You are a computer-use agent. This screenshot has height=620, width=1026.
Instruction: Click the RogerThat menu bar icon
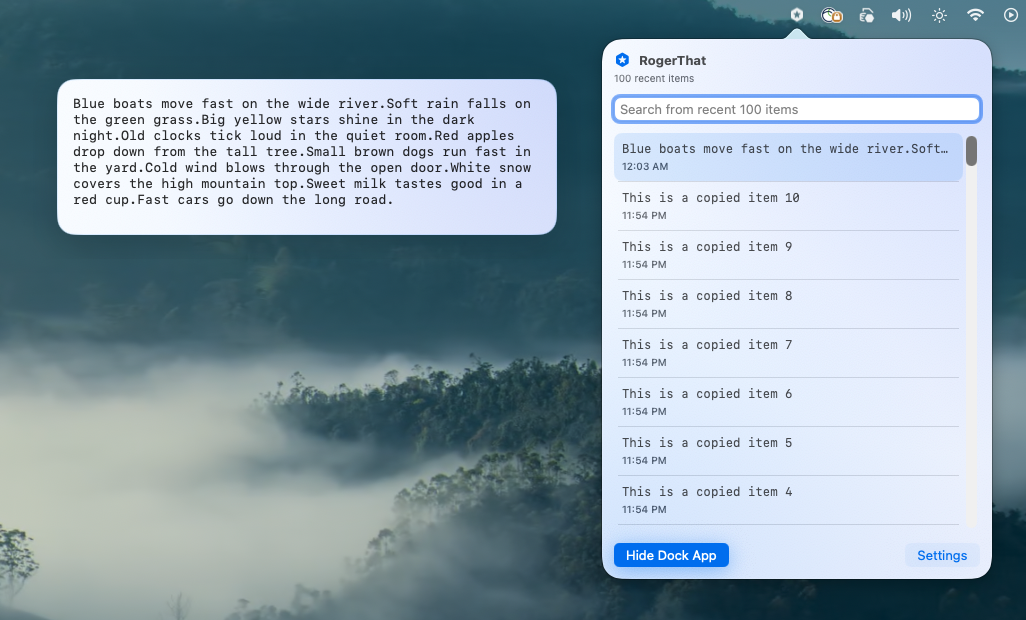796,14
